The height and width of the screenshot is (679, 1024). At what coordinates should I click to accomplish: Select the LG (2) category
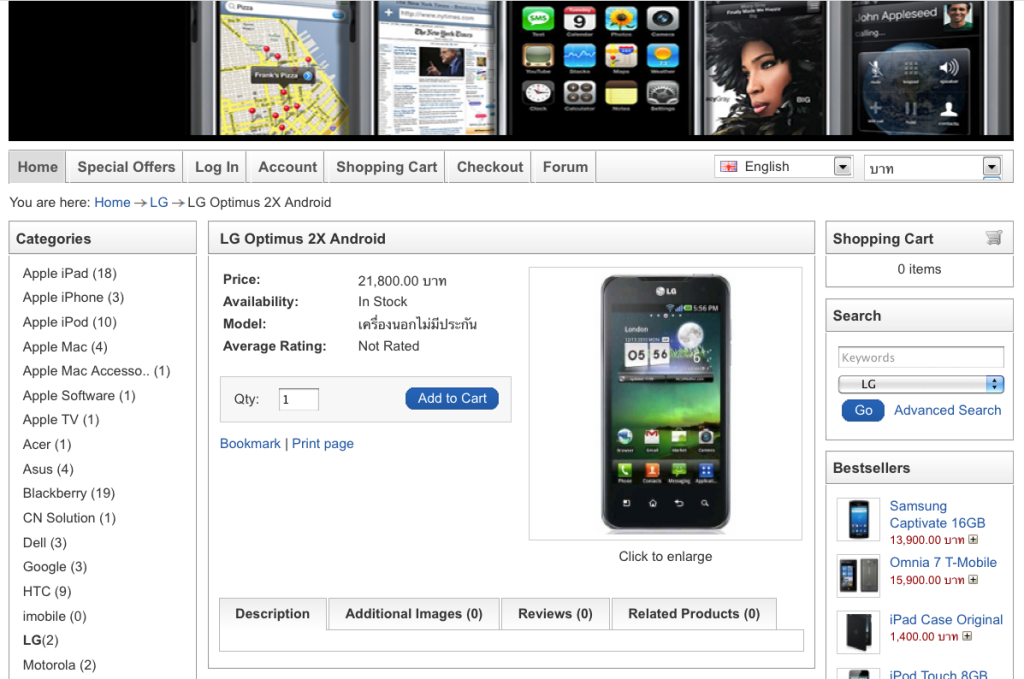pyautogui.click(x=40, y=640)
